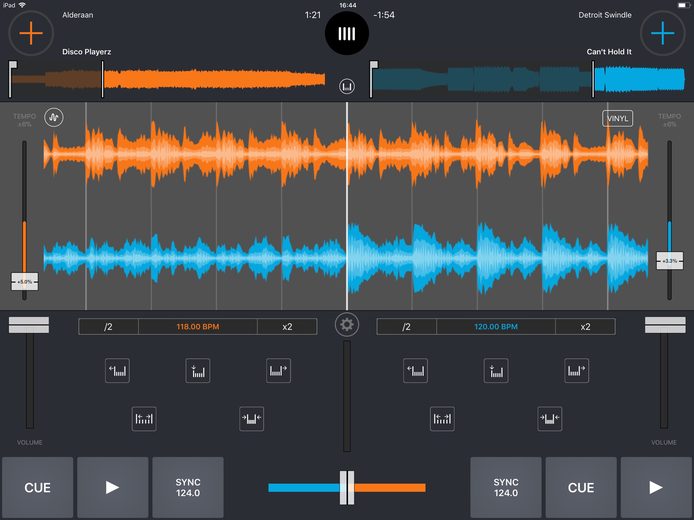The image size is (694, 520).
Task: Tap the Wi-Fi icon in the status bar
Action: pos(22,5)
